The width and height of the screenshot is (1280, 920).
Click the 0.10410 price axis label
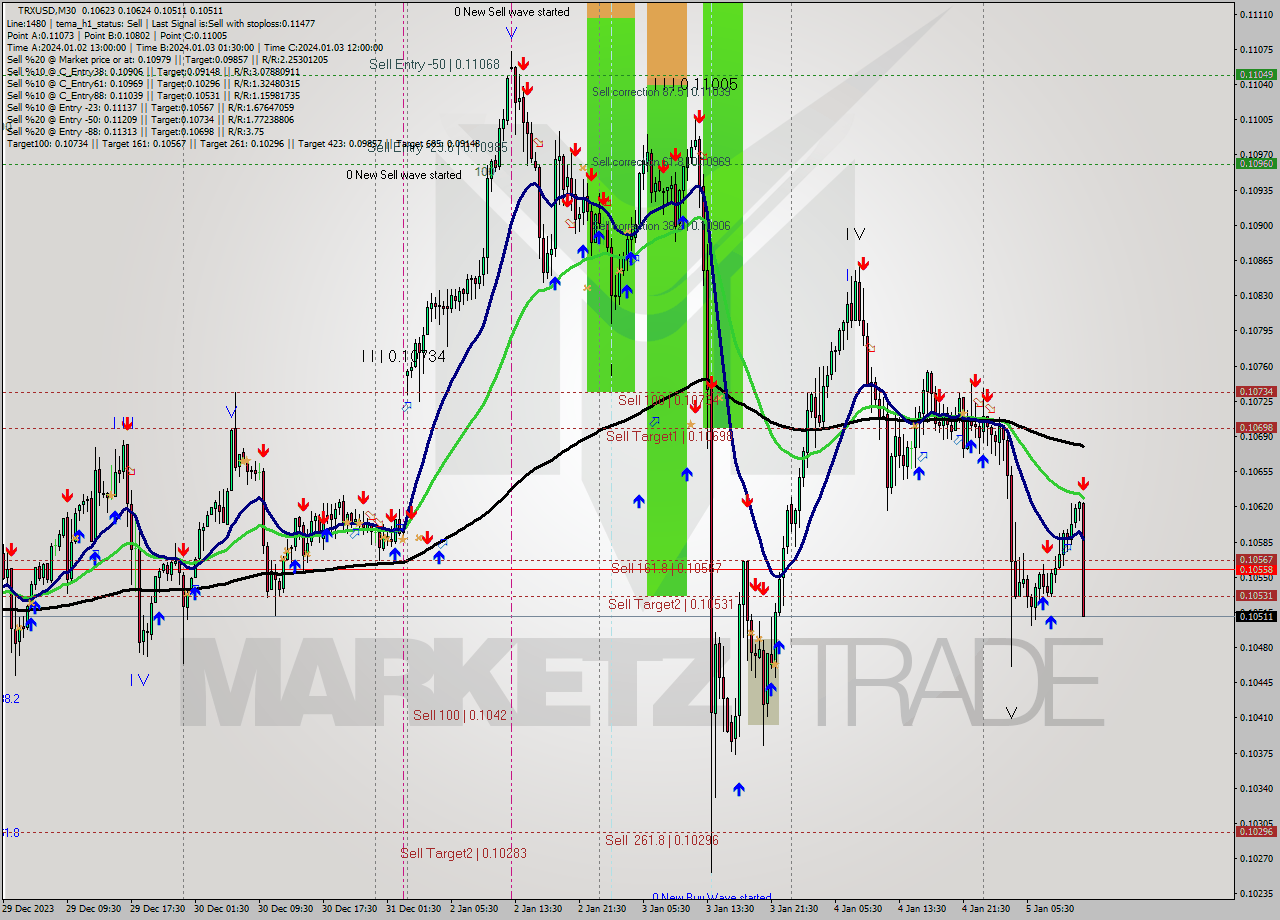tap(1256, 717)
